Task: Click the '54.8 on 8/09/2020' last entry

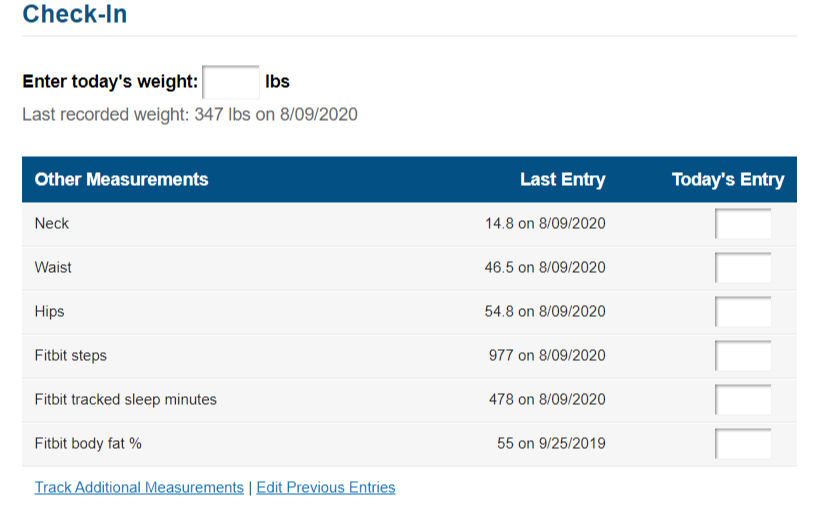Action: pos(545,311)
